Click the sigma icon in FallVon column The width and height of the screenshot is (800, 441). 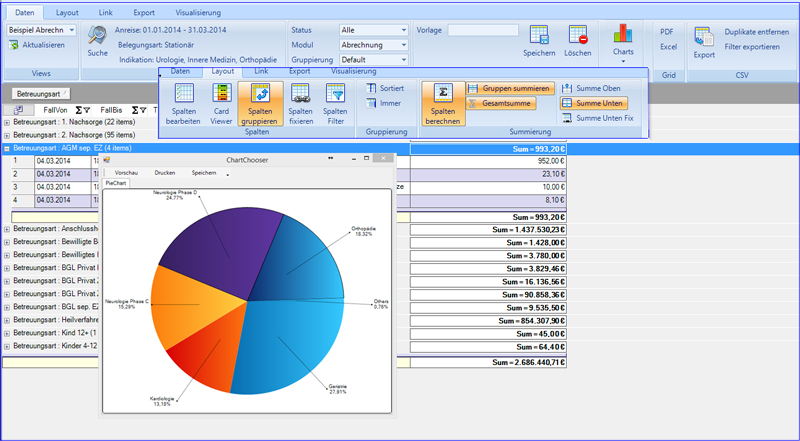tap(79, 110)
